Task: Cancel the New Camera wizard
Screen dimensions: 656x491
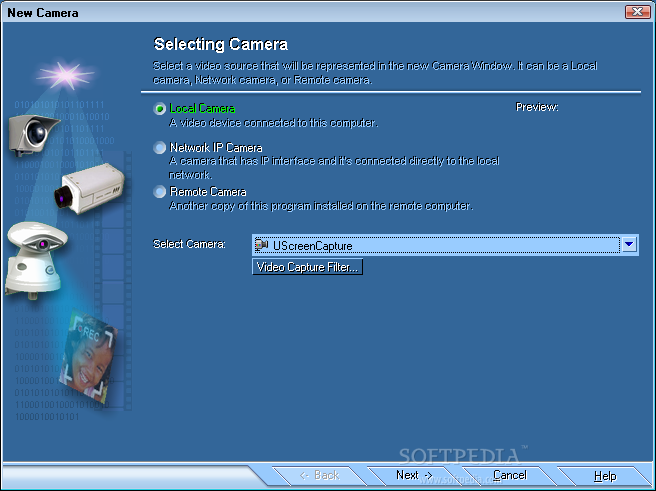Action: pos(509,476)
